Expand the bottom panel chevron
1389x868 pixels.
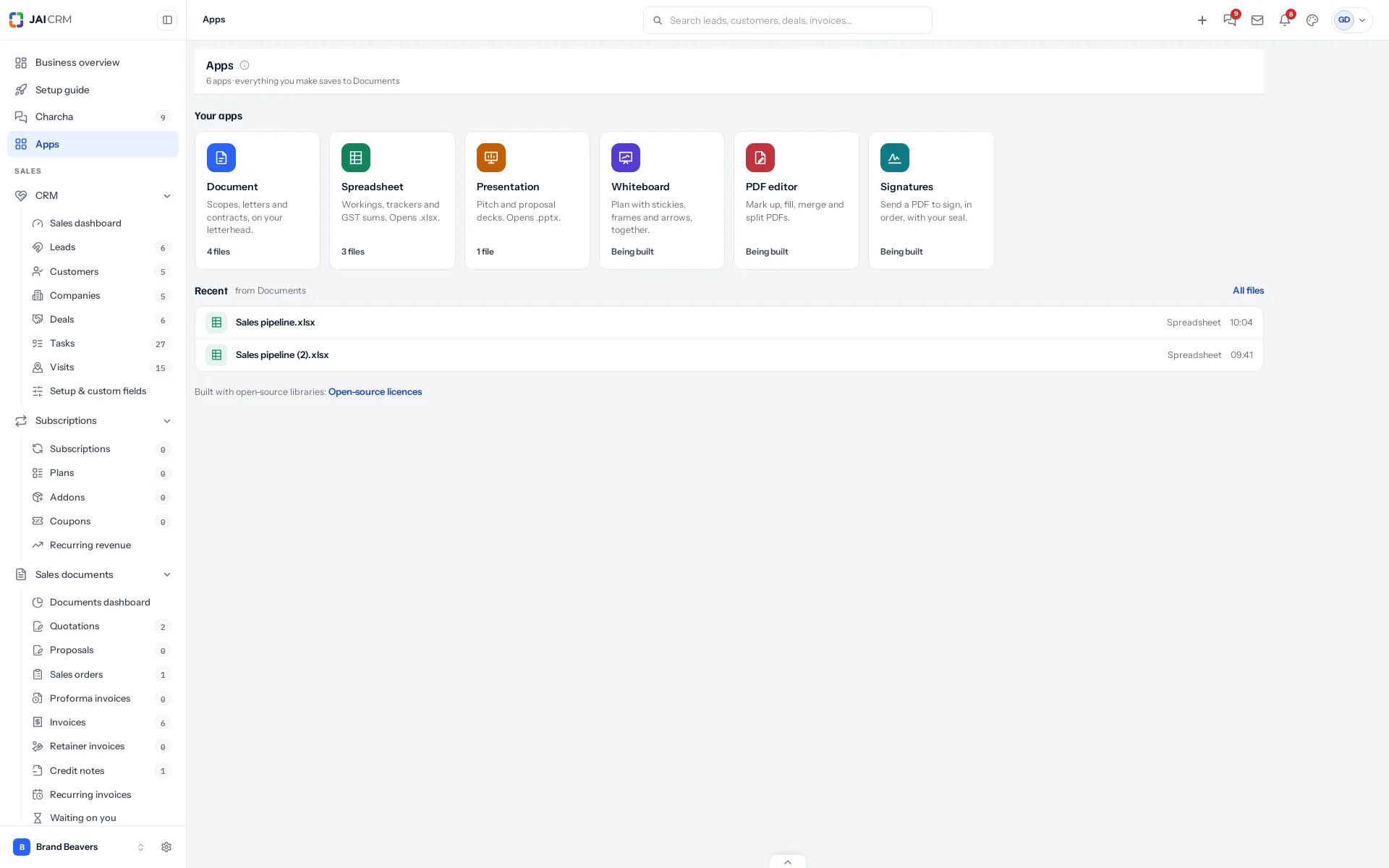(x=788, y=861)
